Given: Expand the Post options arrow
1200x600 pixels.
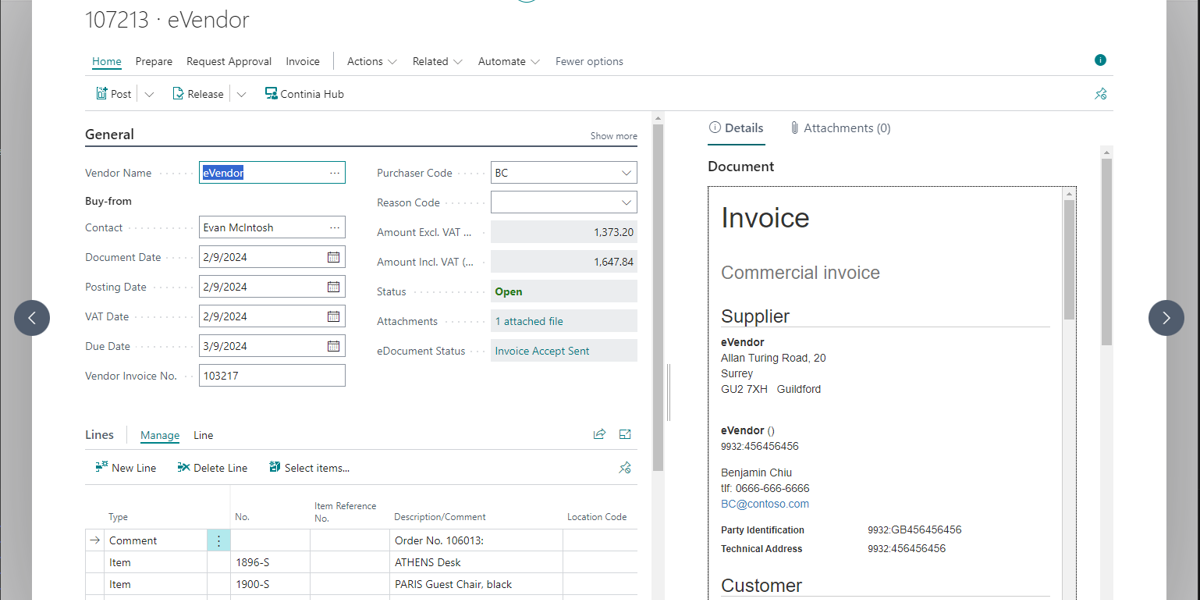Looking at the screenshot, I should click(149, 94).
